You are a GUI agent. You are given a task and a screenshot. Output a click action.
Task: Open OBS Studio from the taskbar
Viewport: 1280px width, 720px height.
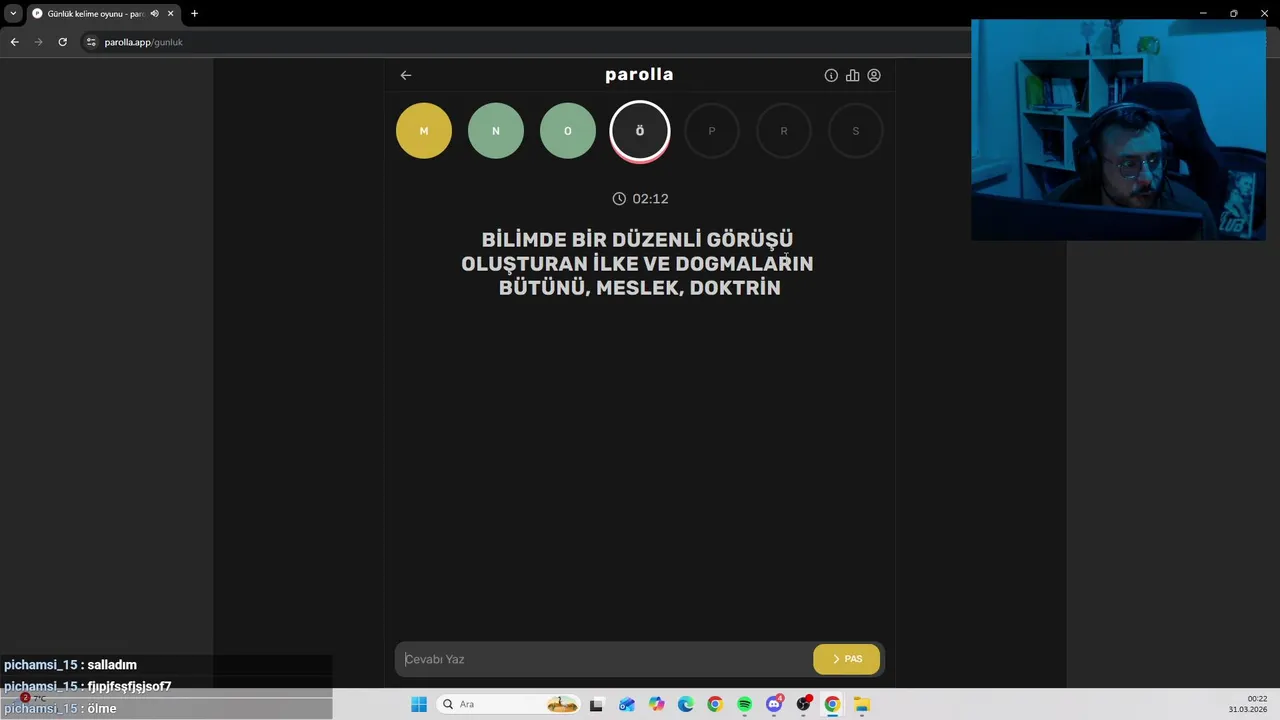click(803, 704)
